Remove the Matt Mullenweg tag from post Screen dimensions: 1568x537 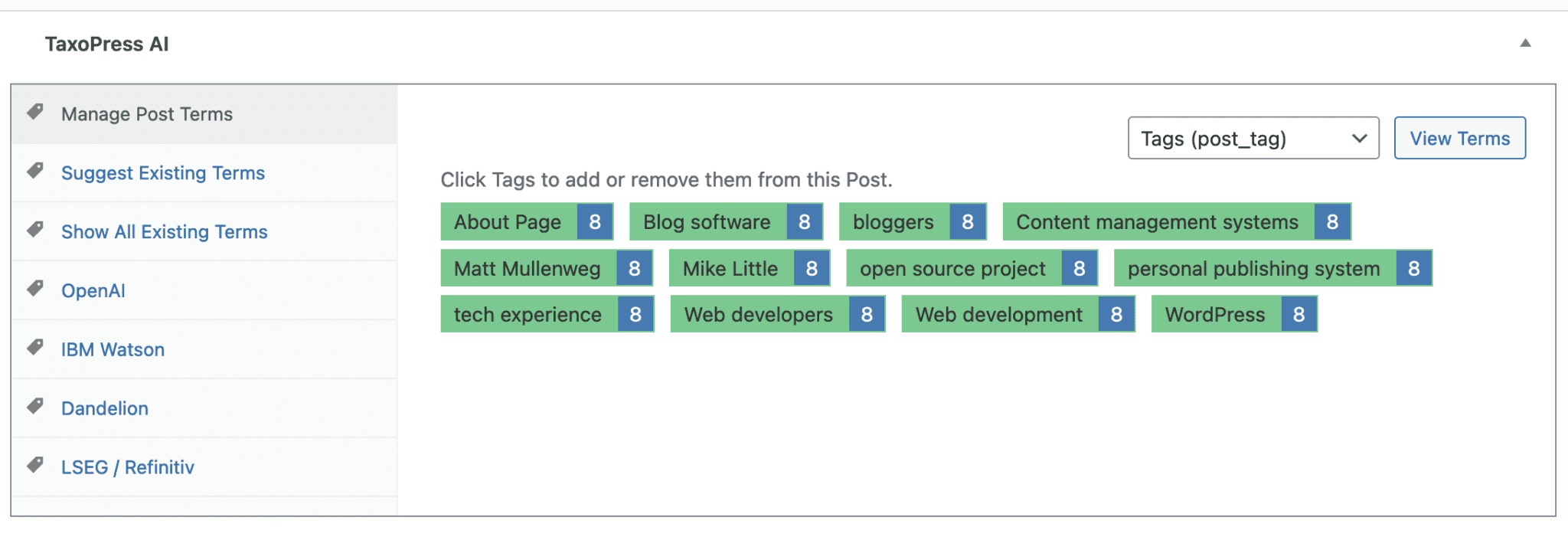coord(527,269)
